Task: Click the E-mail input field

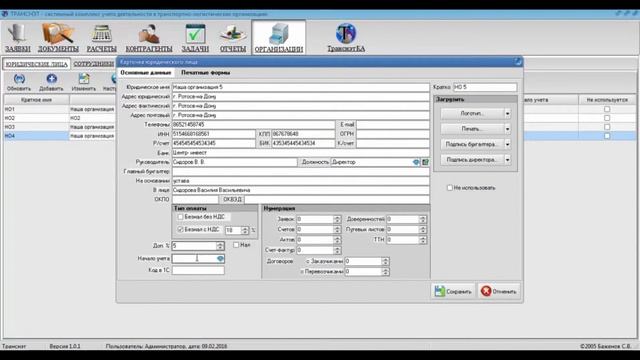Action: [x=393, y=124]
